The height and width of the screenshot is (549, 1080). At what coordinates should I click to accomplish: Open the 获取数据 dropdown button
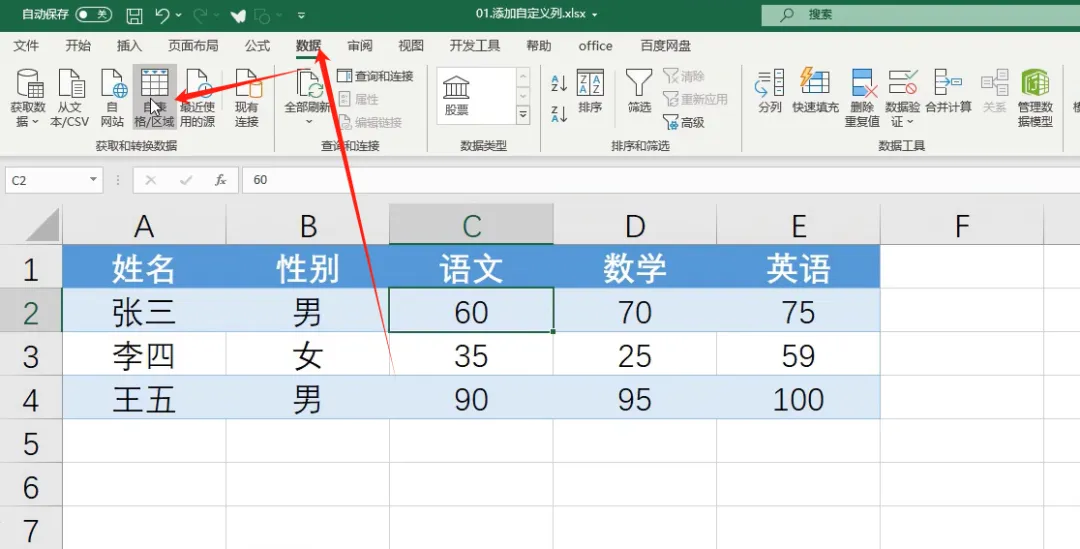pyautogui.click(x=28, y=98)
